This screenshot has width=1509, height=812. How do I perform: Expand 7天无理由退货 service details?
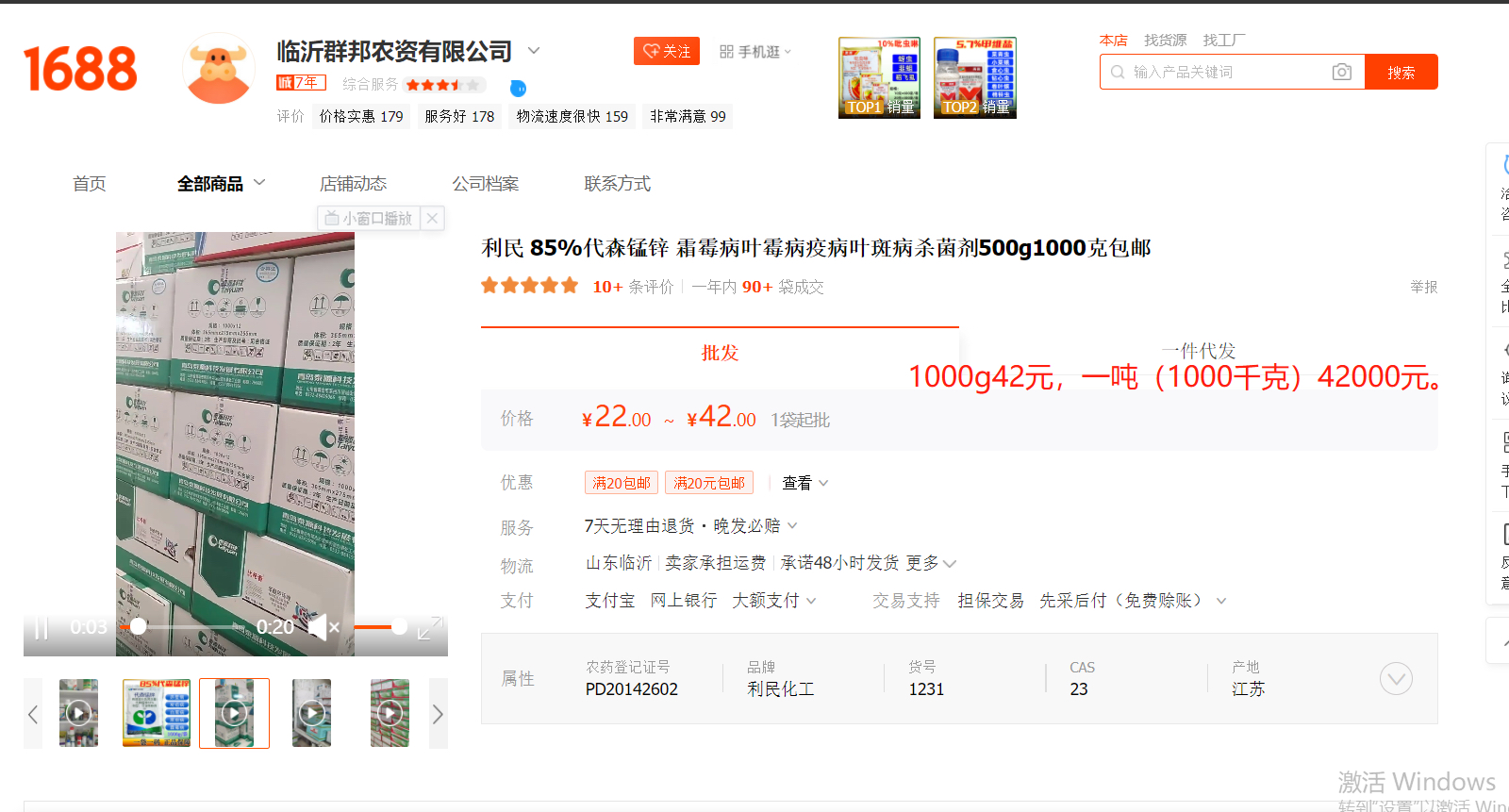coord(690,525)
